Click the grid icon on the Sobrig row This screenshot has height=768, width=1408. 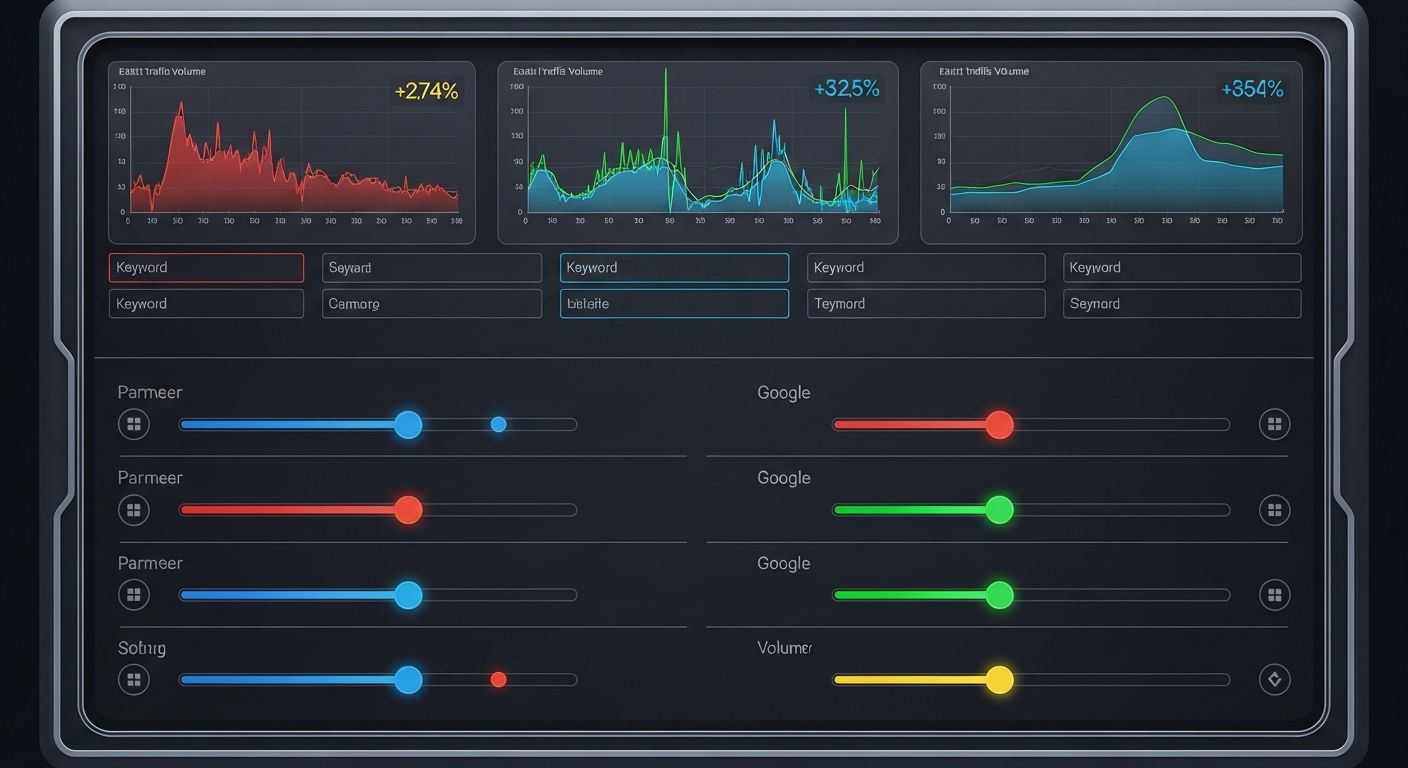(134, 680)
